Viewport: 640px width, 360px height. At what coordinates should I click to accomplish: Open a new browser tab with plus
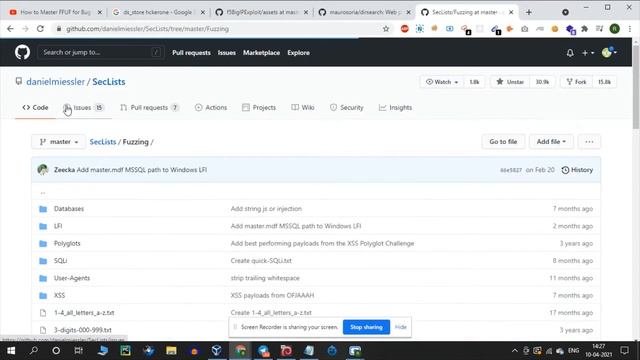point(529,12)
